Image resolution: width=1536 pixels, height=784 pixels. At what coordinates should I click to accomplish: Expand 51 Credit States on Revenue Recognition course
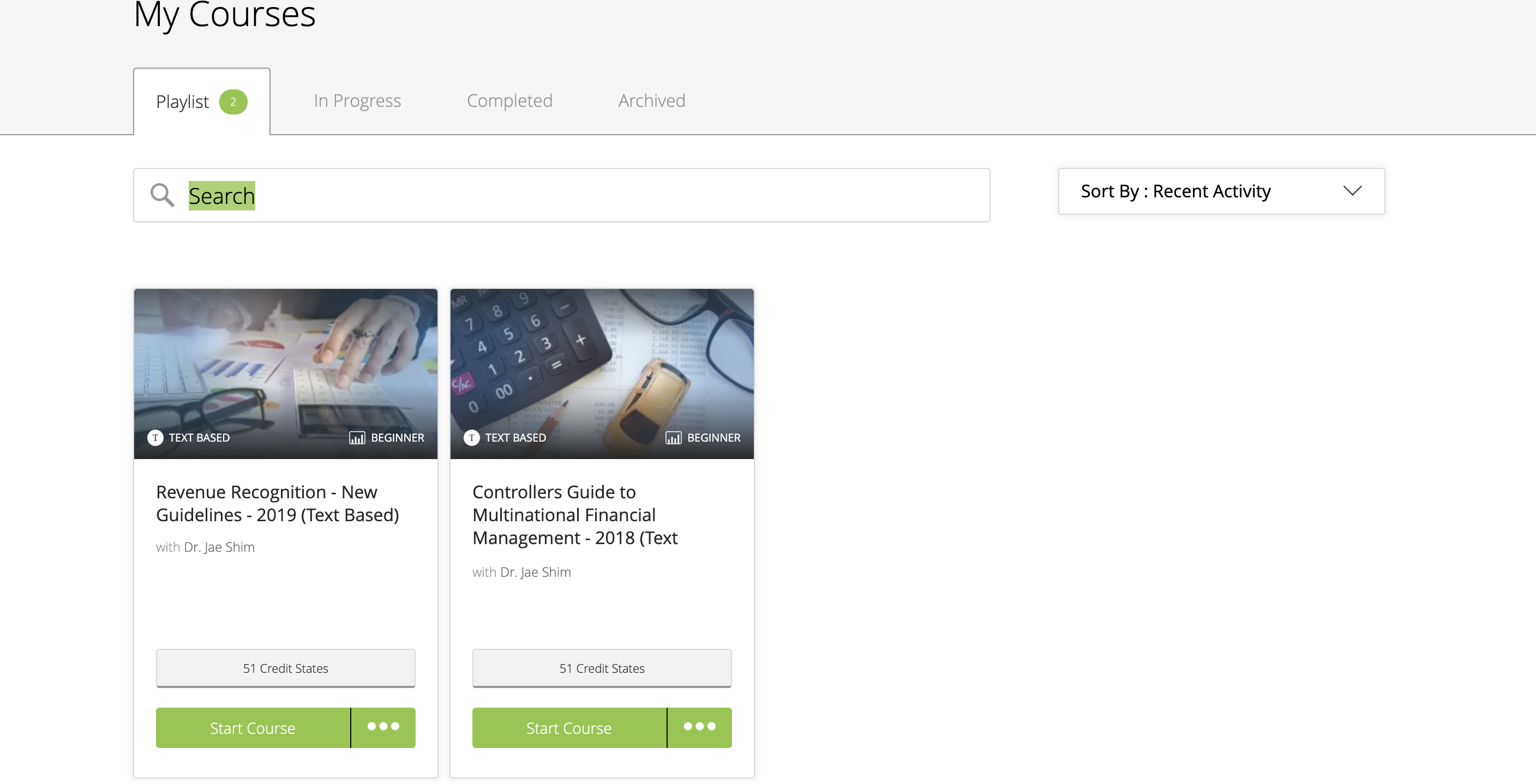[286, 668]
